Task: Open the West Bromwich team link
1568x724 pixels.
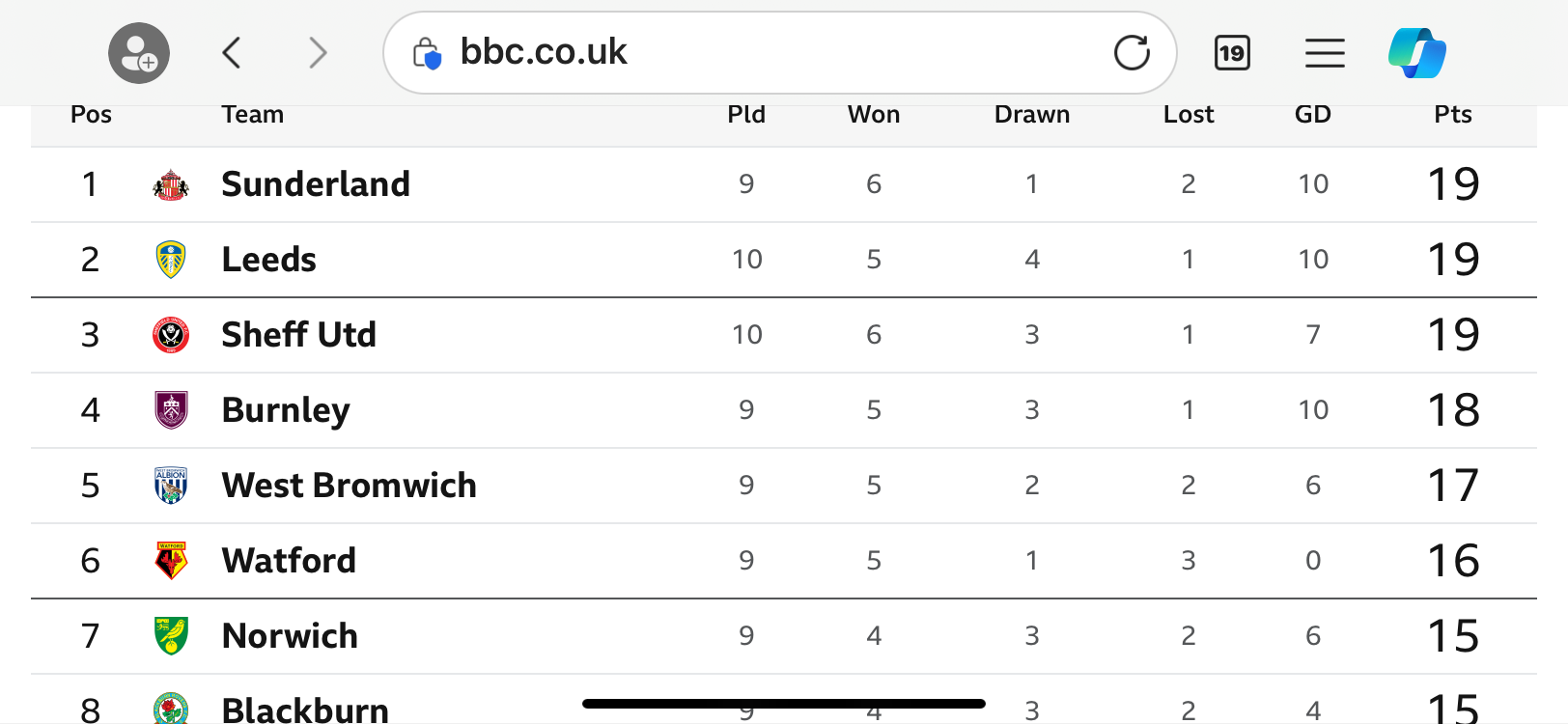Action: pos(349,486)
